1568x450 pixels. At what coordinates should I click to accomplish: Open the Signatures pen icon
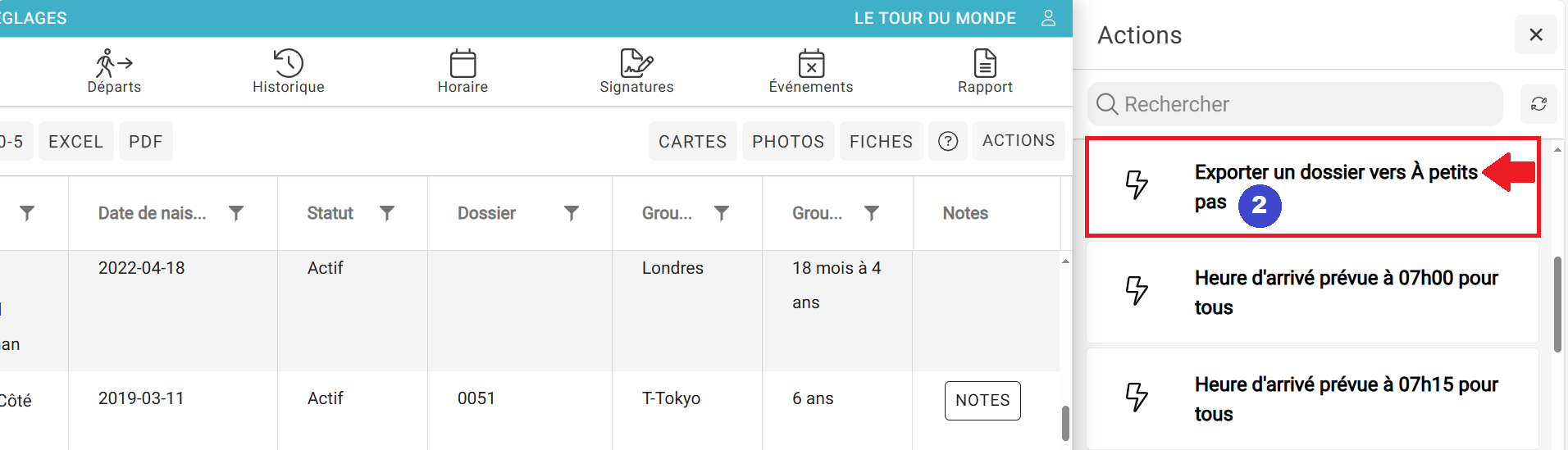[x=636, y=63]
